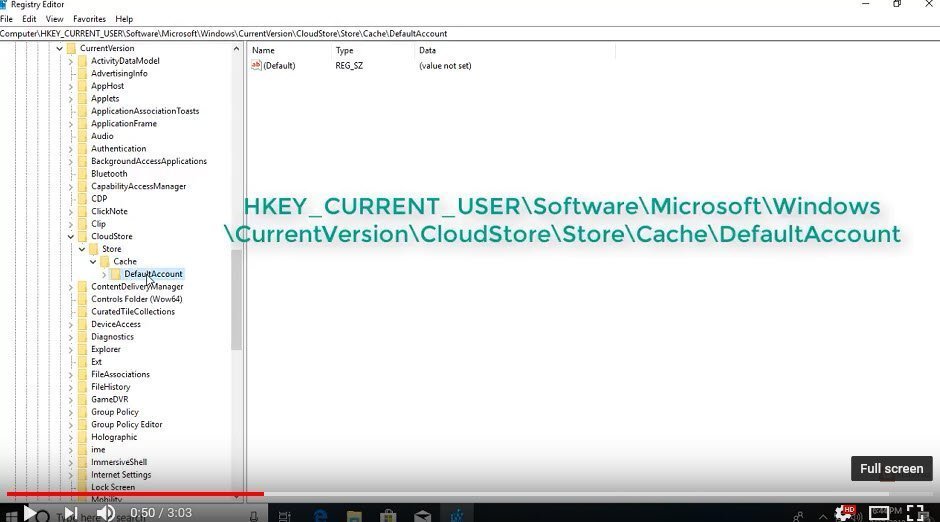This screenshot has height=522, width=940.
Task: Click the Bluetooth key folder icon
Action: click(x=83, y=174)
